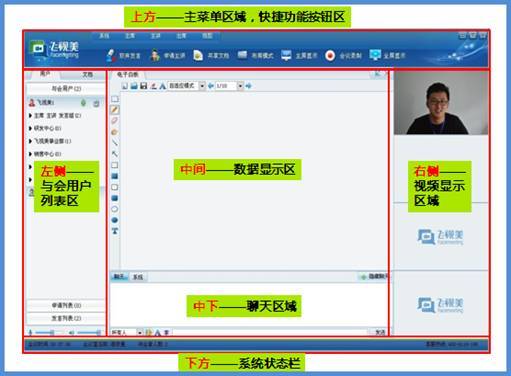Click the attendee users list header
This screenshot has height=376, width=511.
66,88
